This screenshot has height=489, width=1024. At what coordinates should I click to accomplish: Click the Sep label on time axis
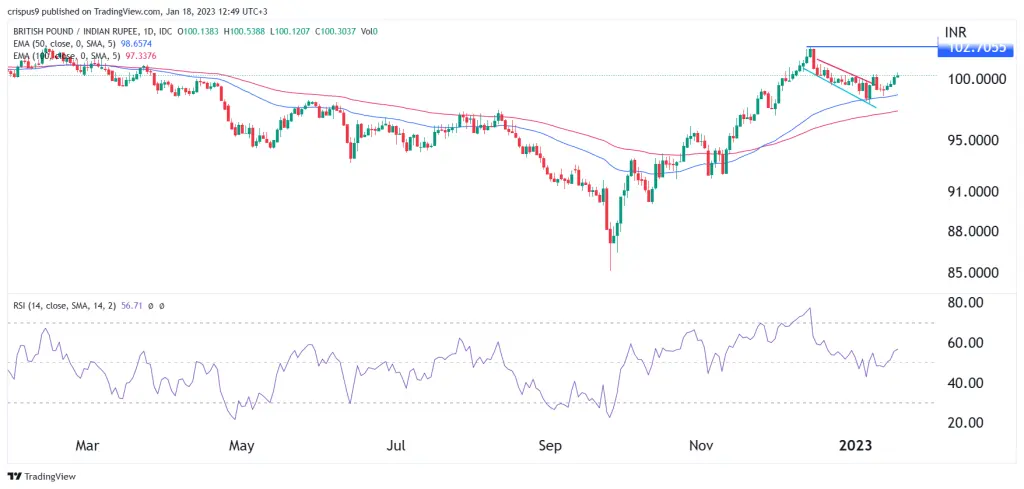tap(550, 446)
